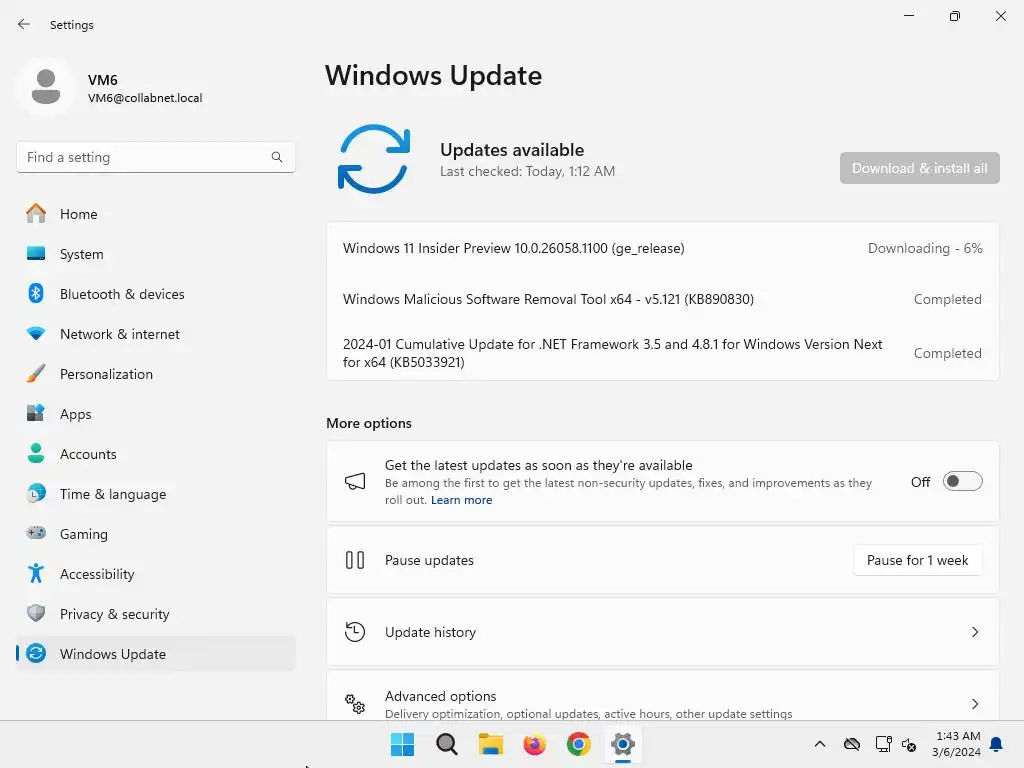Click the Gaming label in sidebar
The width and height of the screenshot is (1024, 768).
click(84, 534)
